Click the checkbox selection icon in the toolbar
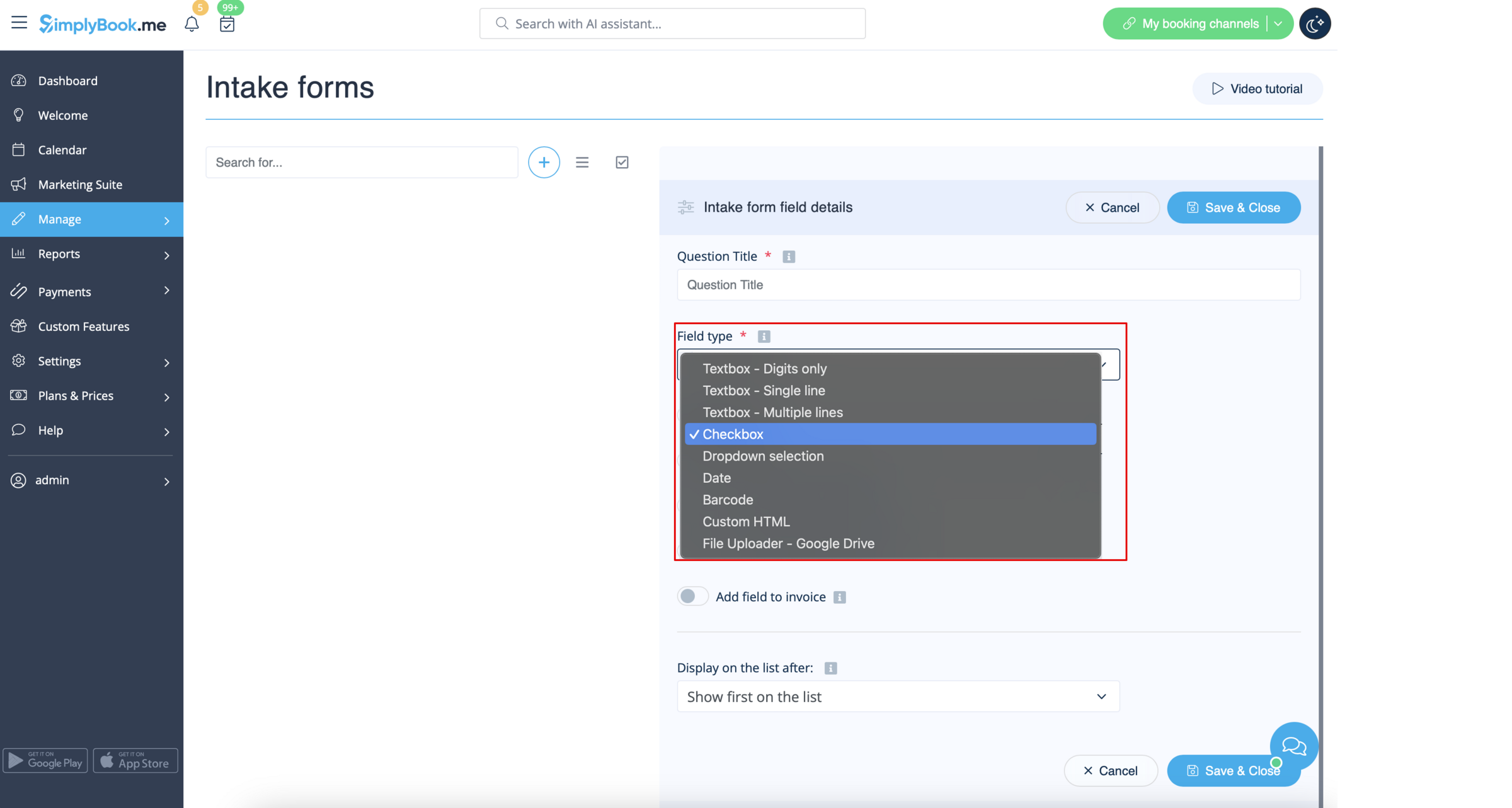 [622, 162]
